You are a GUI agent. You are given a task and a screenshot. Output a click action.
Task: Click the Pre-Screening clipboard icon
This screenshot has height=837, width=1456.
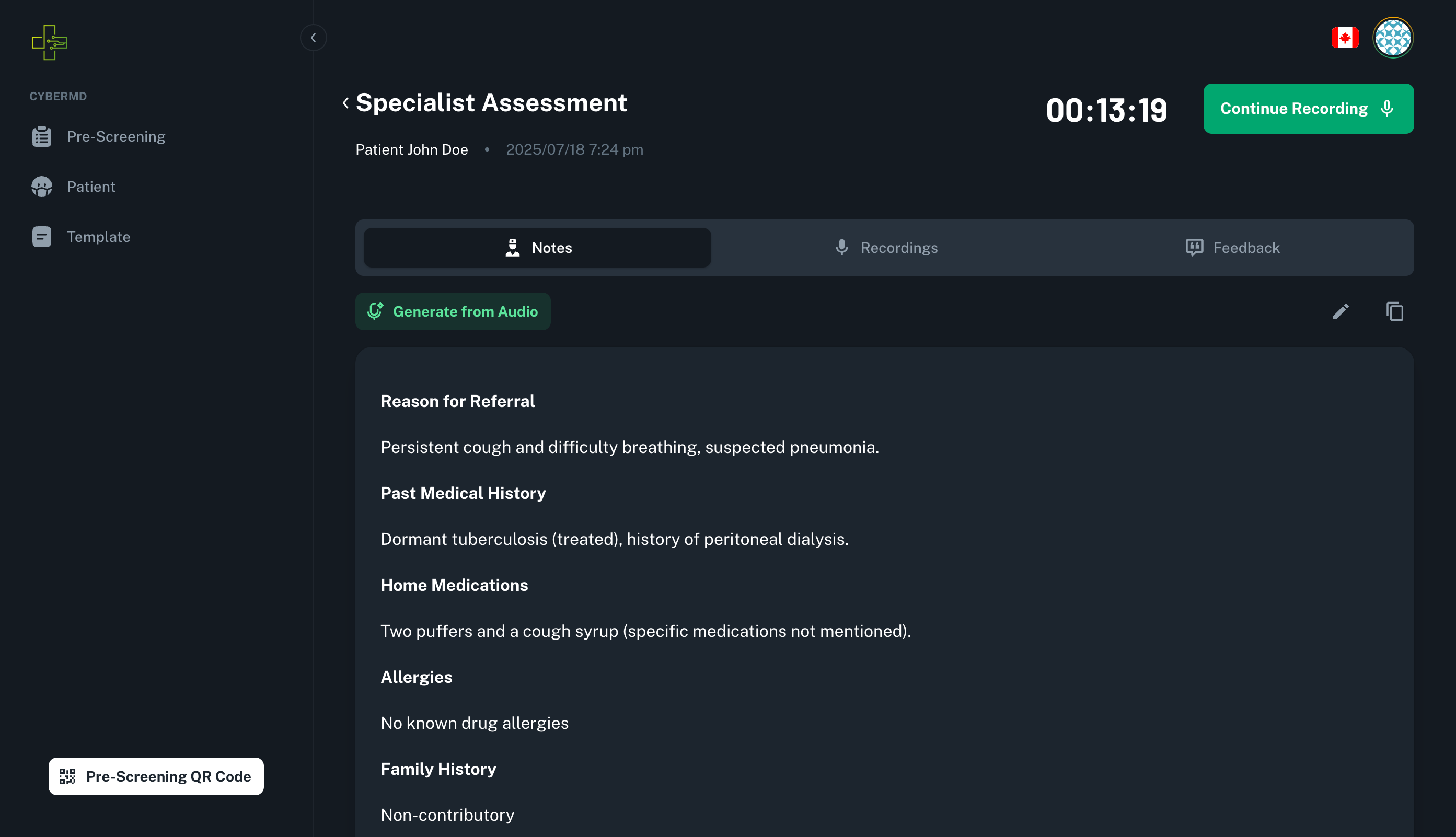pos(41,136)
